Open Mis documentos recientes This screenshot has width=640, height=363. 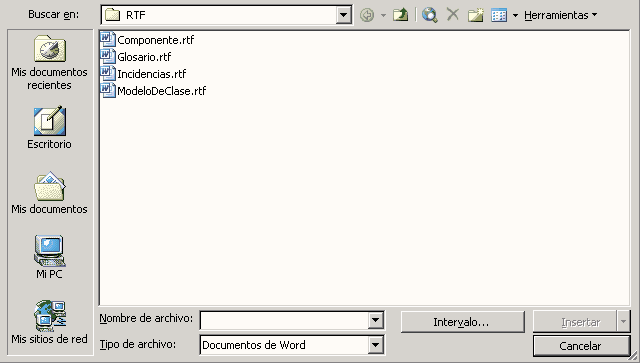click(x=49, y=63)
